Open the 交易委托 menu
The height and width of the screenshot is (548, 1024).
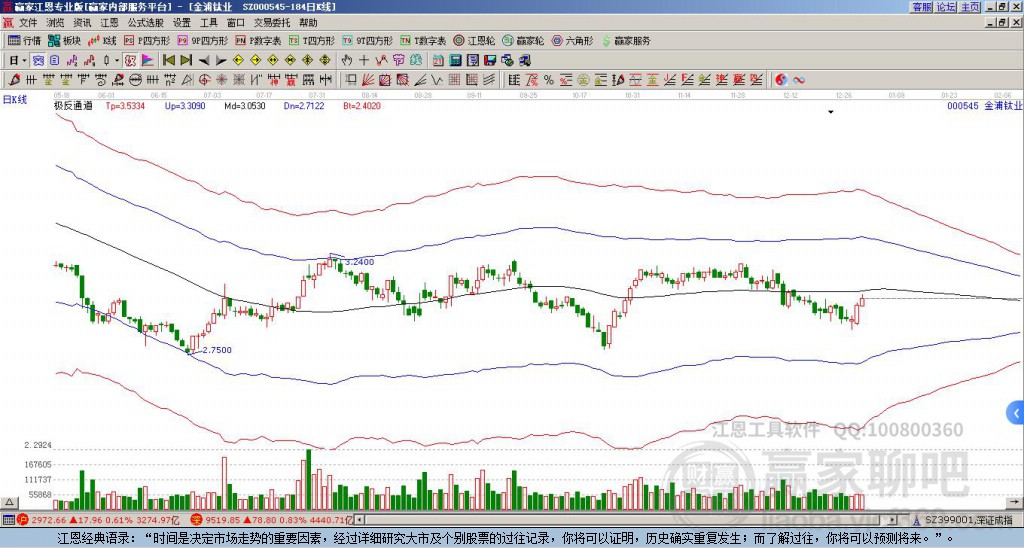point(272,23)
